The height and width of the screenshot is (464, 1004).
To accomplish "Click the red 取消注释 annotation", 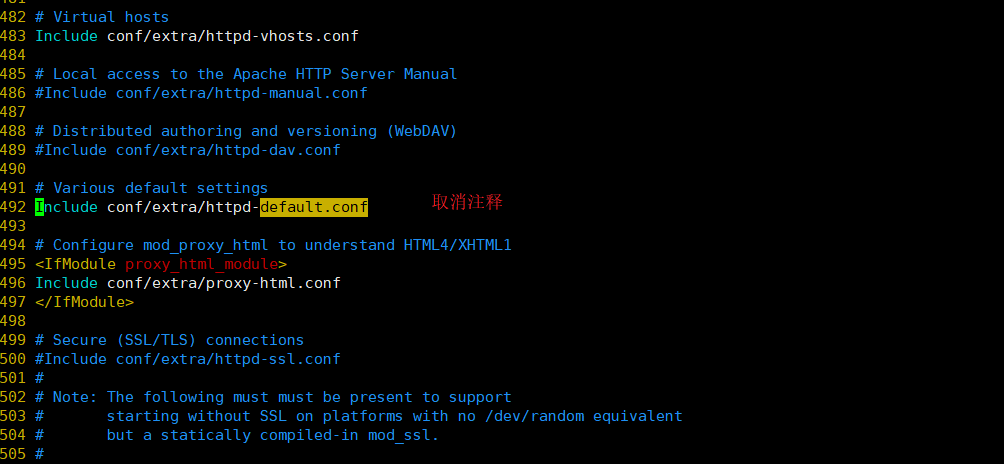I will tap(467, 202).
